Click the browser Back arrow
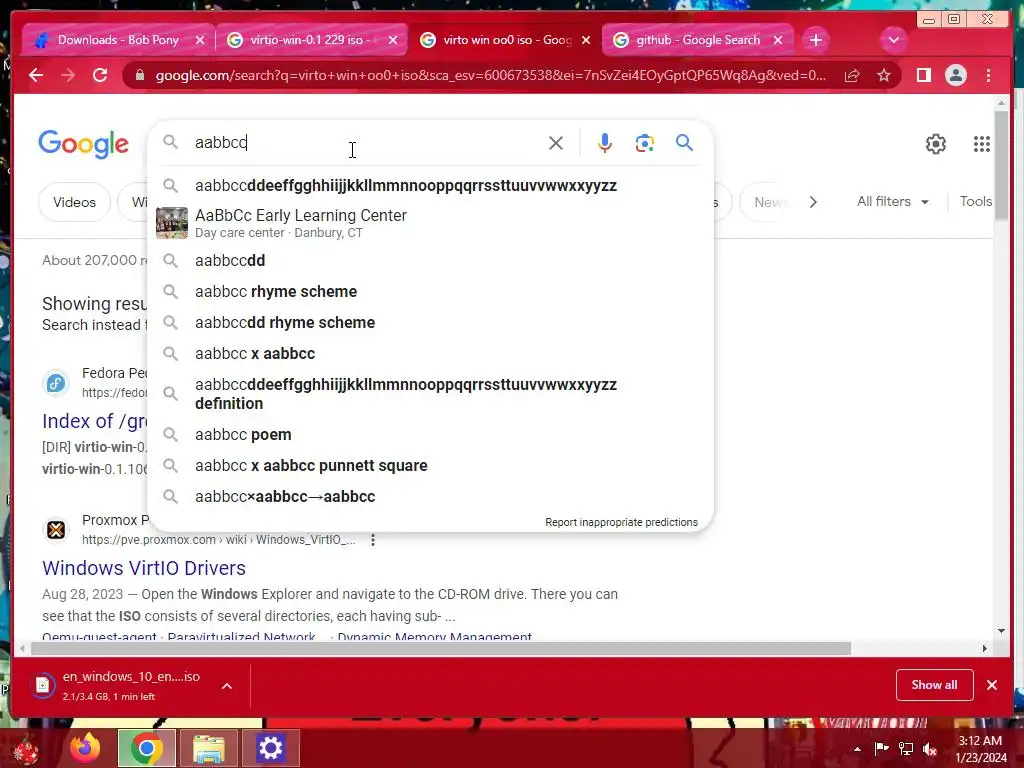1024x768 pixels. (36, 76)
